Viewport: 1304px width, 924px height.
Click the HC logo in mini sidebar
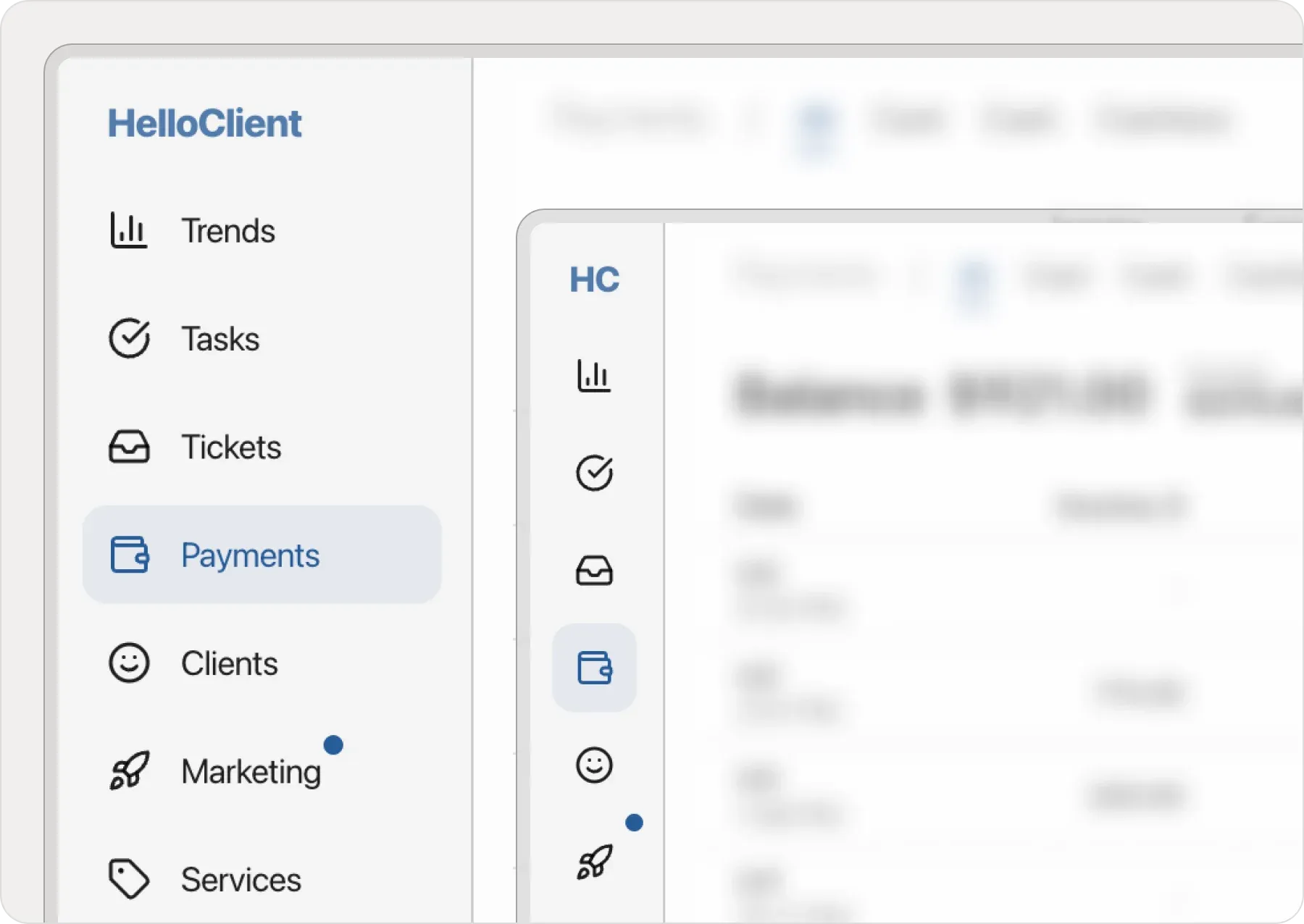594,280
